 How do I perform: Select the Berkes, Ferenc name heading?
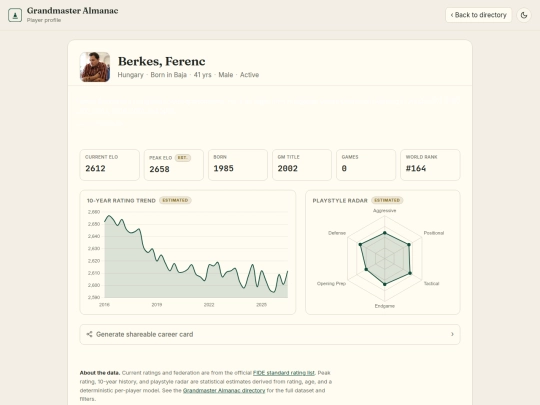coord(162,61)
